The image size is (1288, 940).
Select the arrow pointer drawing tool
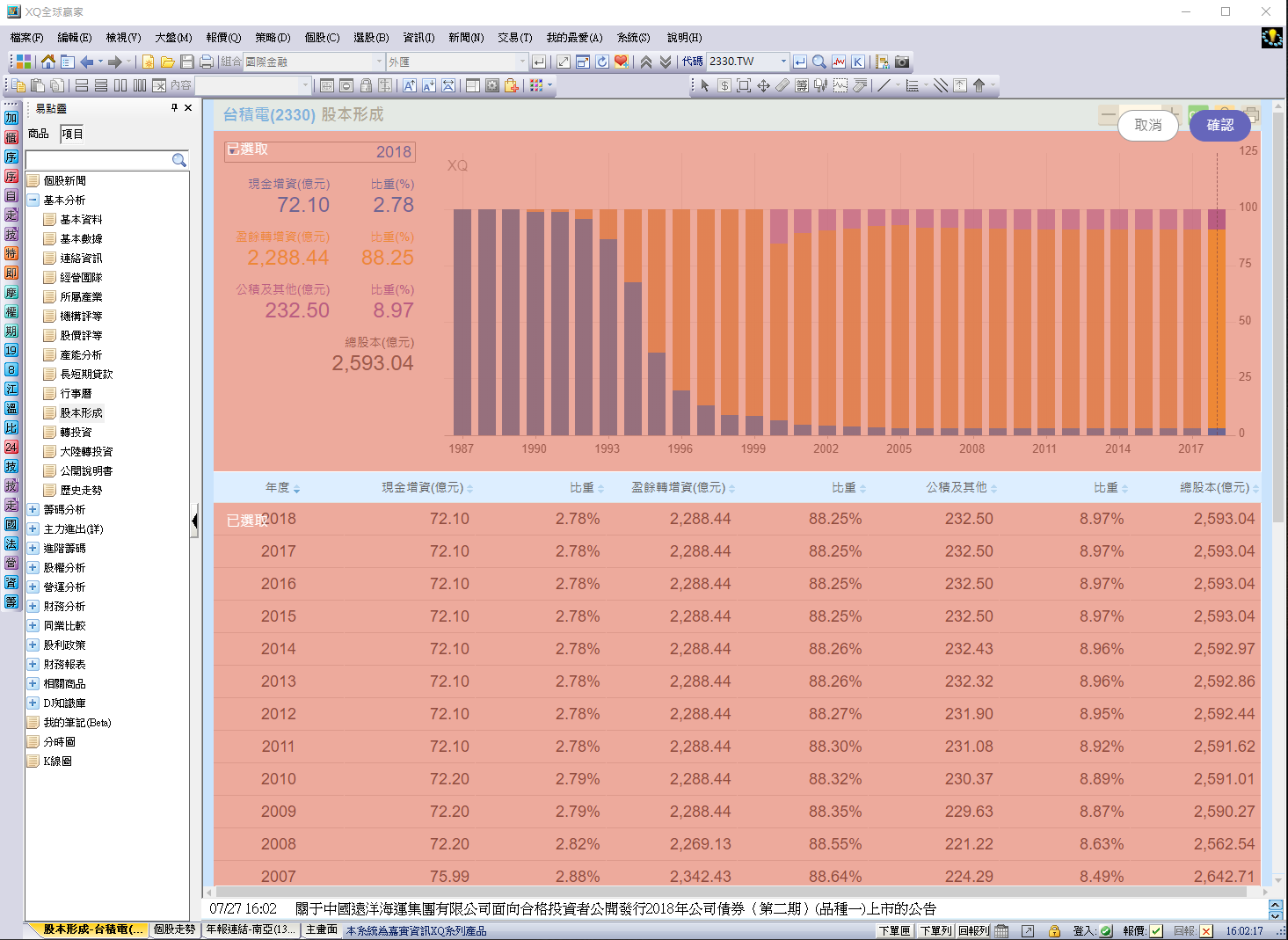point(704,85)
